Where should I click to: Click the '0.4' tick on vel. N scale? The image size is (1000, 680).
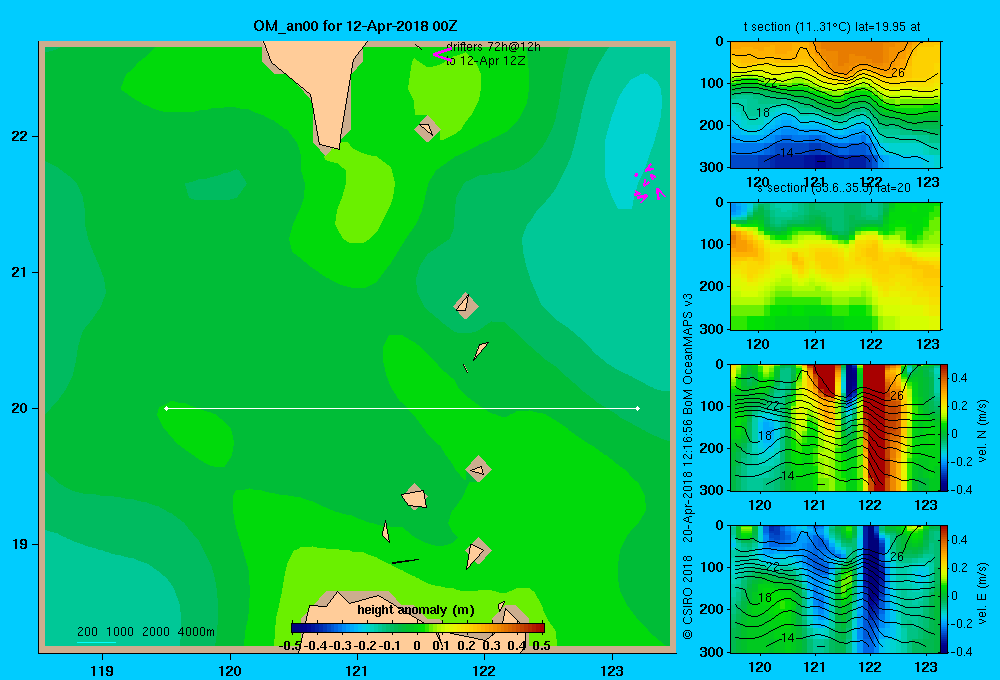[x=959, y=378]
